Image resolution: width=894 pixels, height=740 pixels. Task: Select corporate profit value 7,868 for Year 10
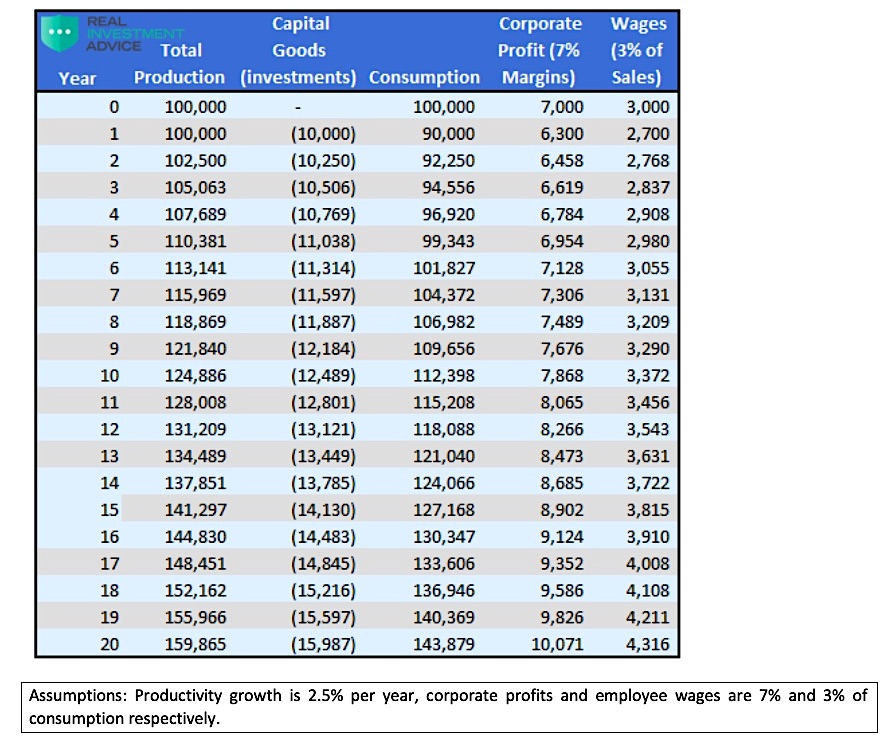[x=562, y=375]
